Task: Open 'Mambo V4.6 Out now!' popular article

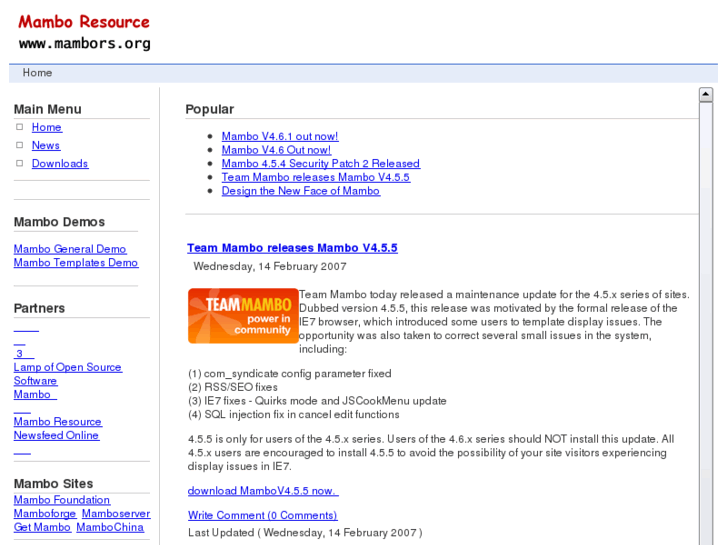Action: click(x=276, y=150)
